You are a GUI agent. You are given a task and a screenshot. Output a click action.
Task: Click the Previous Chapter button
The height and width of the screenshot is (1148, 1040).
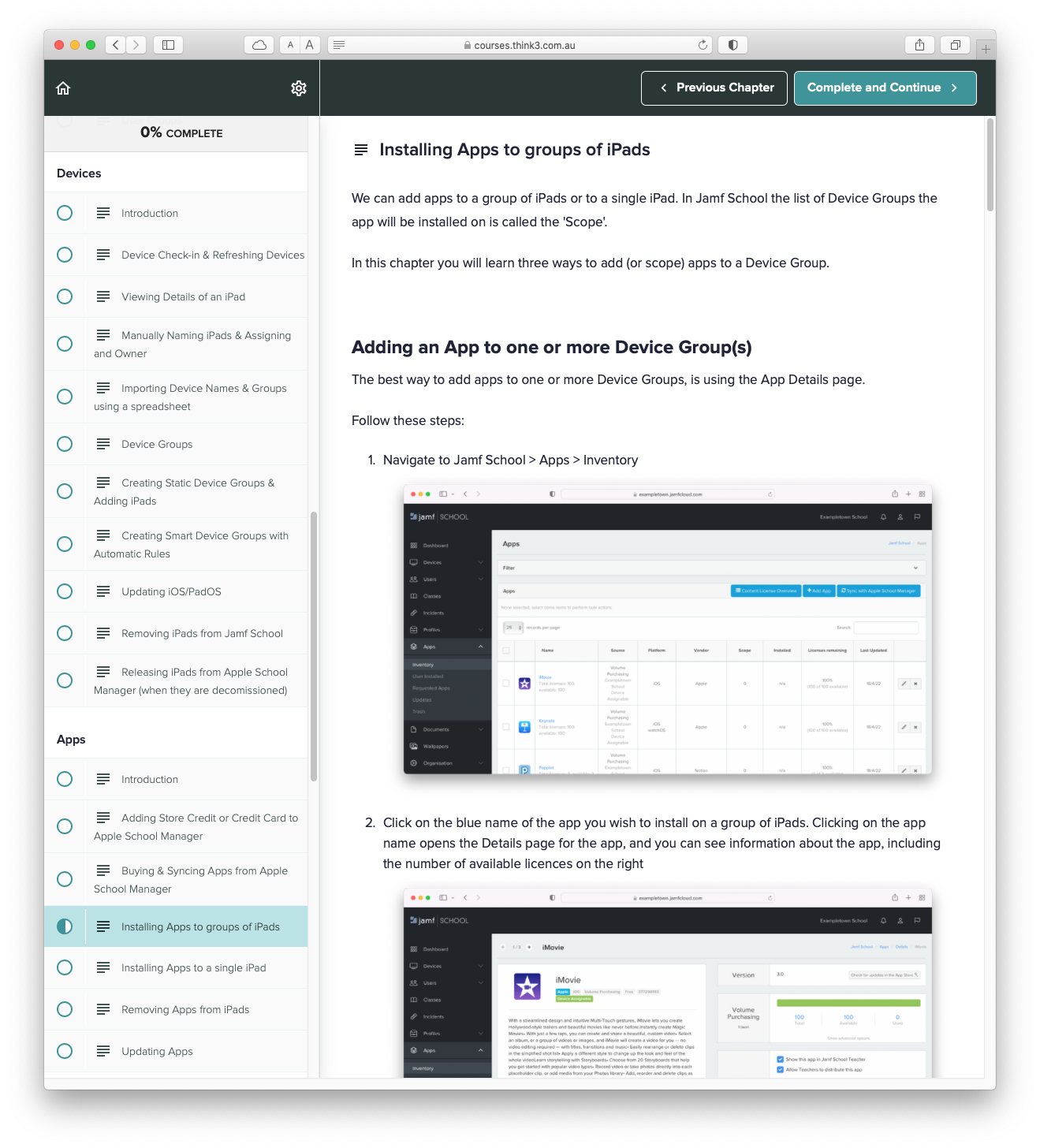[x=714, y=88]
